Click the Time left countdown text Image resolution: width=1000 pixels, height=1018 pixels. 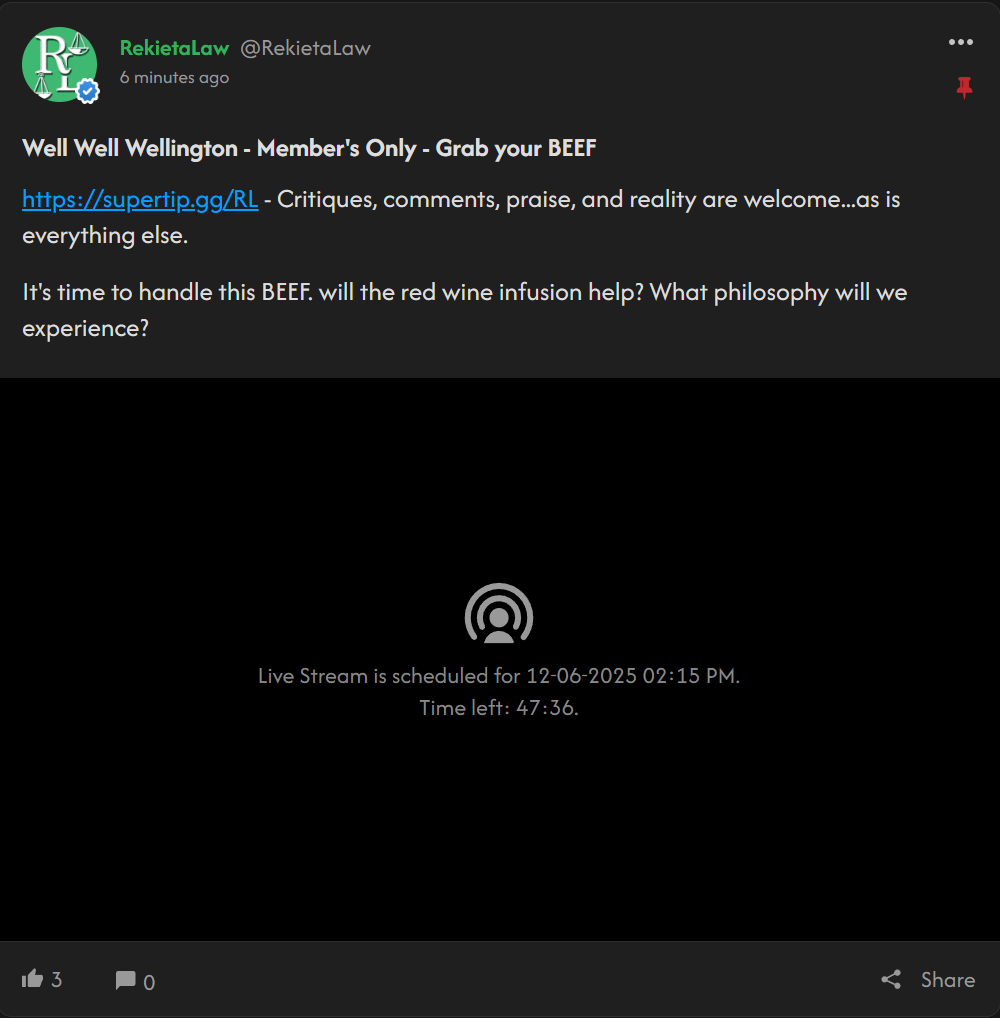coord(499,708)
